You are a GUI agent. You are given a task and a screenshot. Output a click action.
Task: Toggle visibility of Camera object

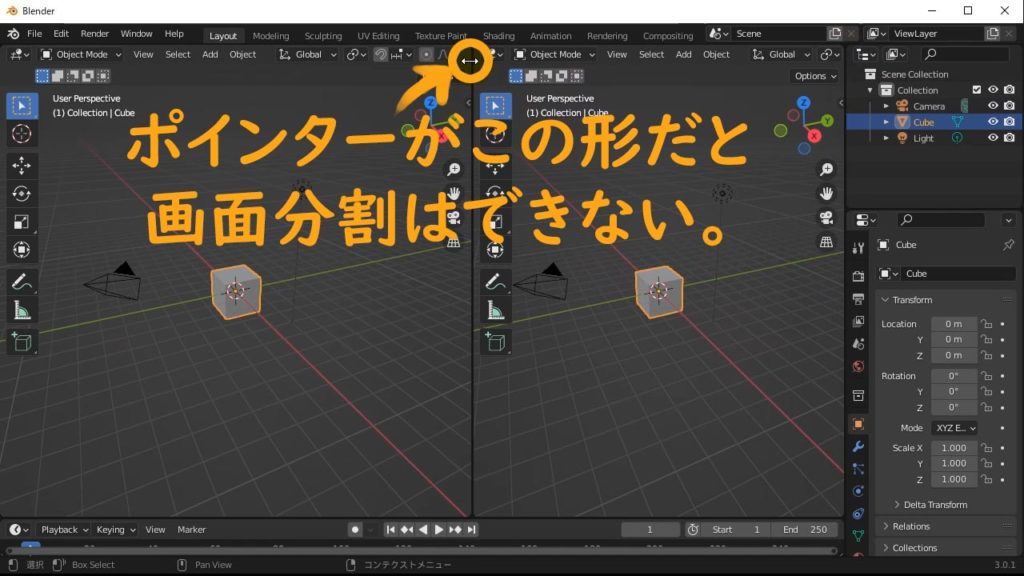(x=993, y=106)
